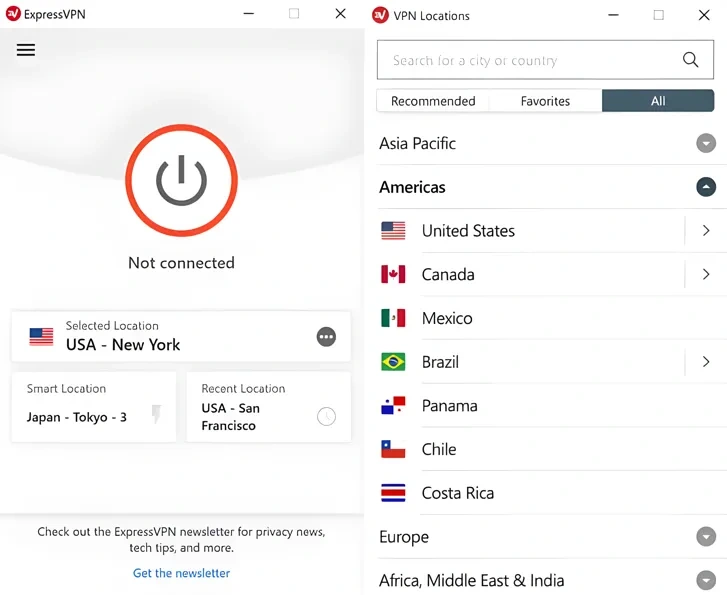Close the ExpressVPN main window
This screenshot has width=727, height=595.
click(340, 13)
